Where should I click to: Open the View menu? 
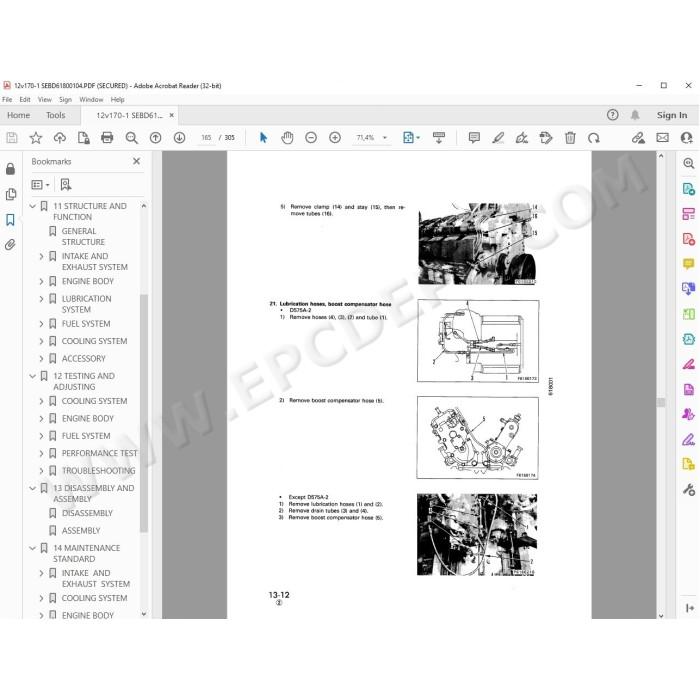[45, 100]
